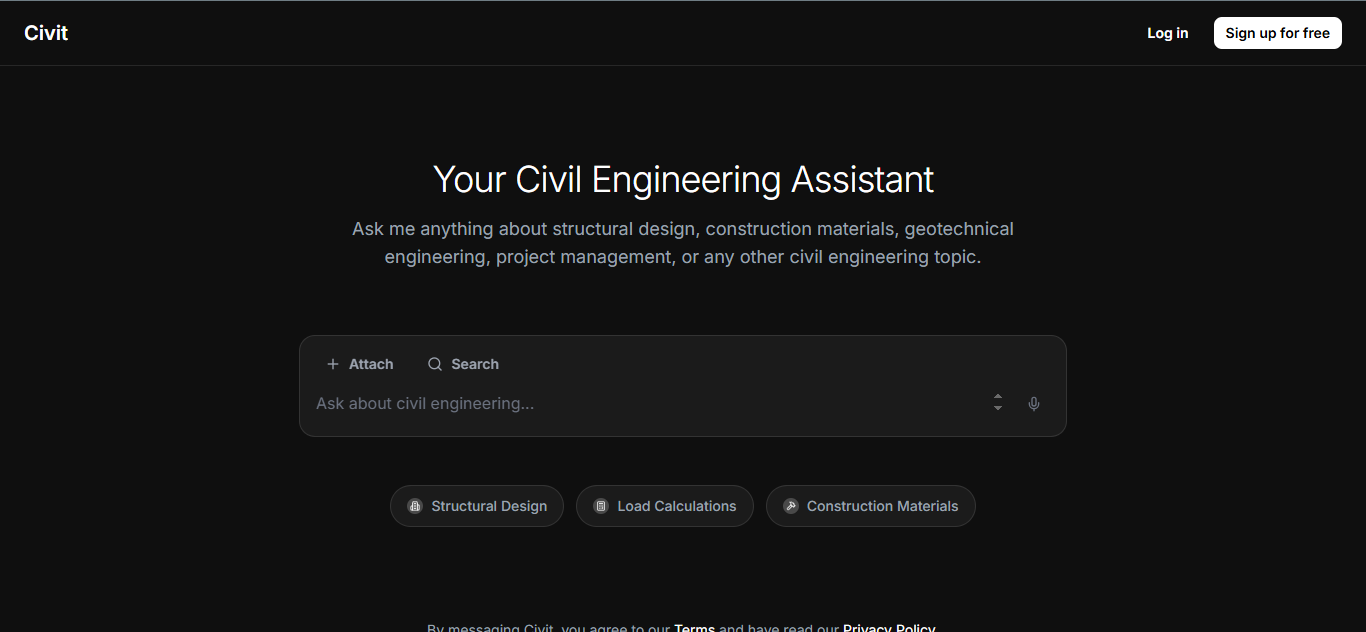The height and width of the screenshot is (632, 1366).
Task: Click the plus Attach button
Action: point(360,364)
